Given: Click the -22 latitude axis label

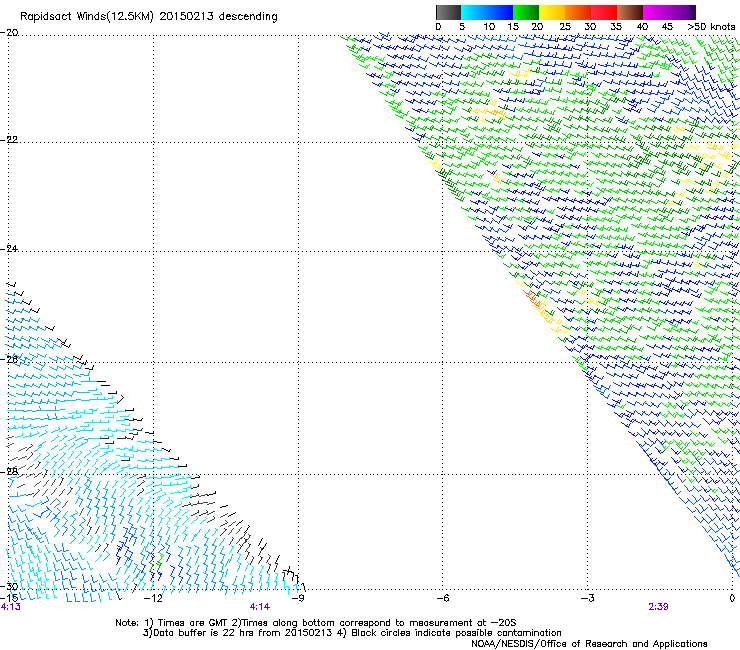Looking at the screenshot, I should pos(9,140).
